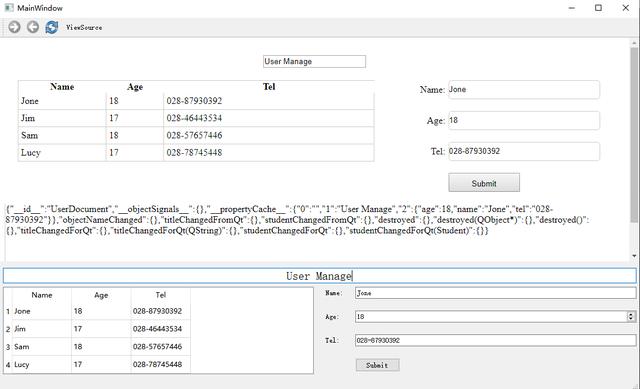Click the web view vertical scrollbar thumb
The width and height of the screenshot is (640, 389).
pos(634,135)
